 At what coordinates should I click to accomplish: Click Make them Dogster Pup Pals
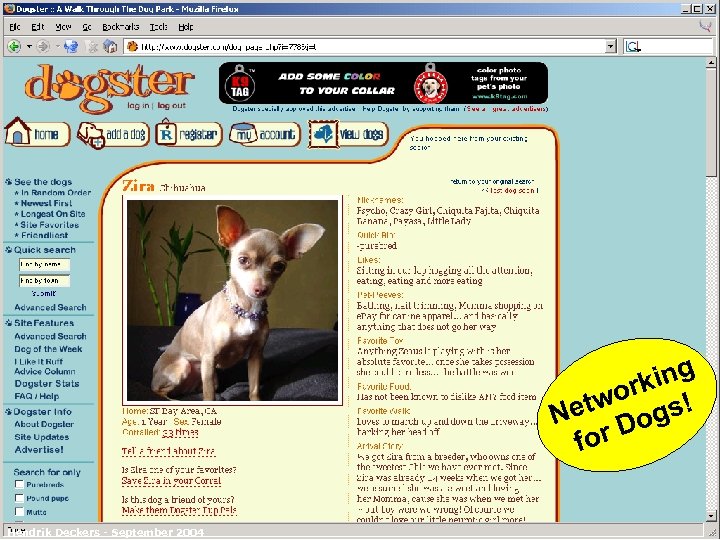179,511
